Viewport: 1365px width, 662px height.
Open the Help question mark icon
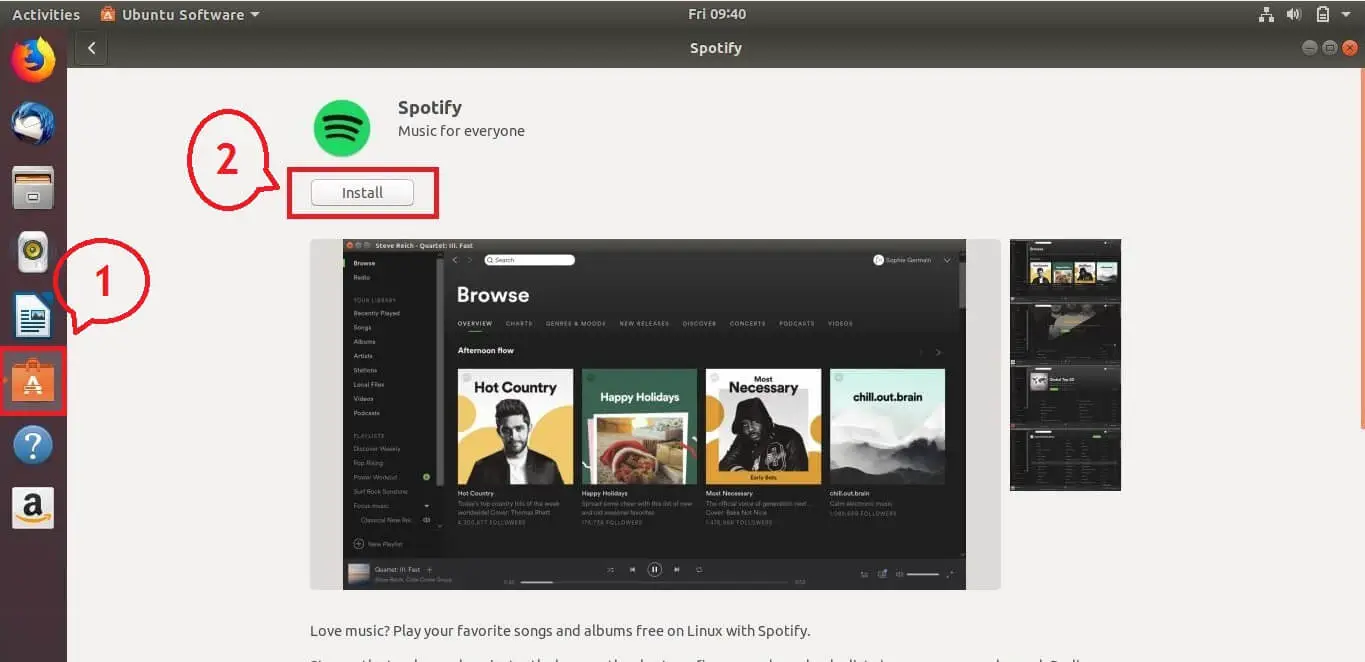pos(33,445)
